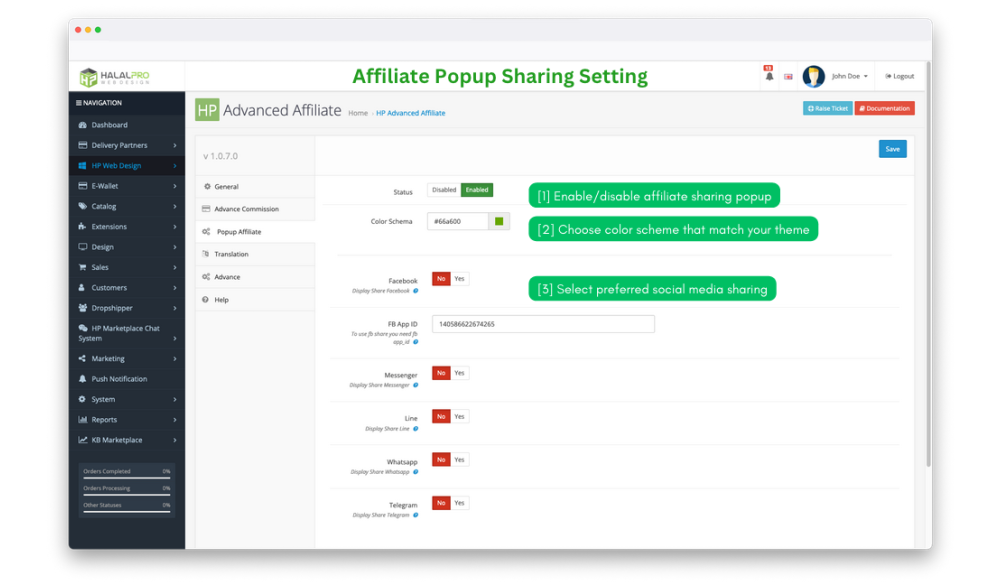1000x585 pixels.
Task: Click the Dashboard icon in sidebar
Action: (x=82, y=125)
